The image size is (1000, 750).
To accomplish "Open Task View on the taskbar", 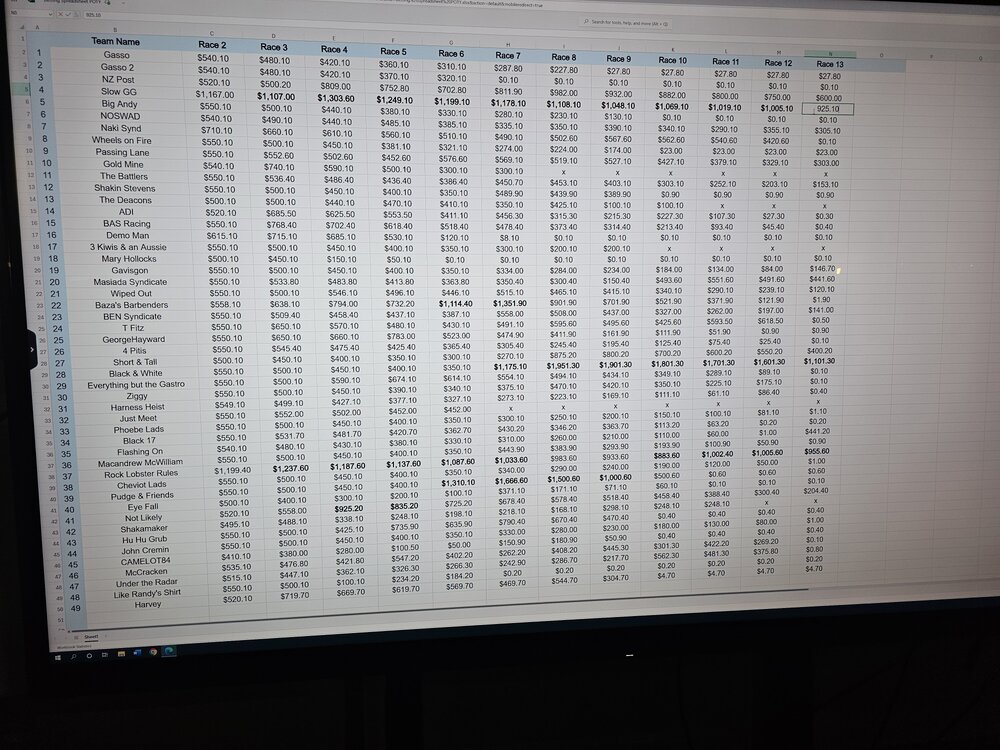I will point(105,655).
